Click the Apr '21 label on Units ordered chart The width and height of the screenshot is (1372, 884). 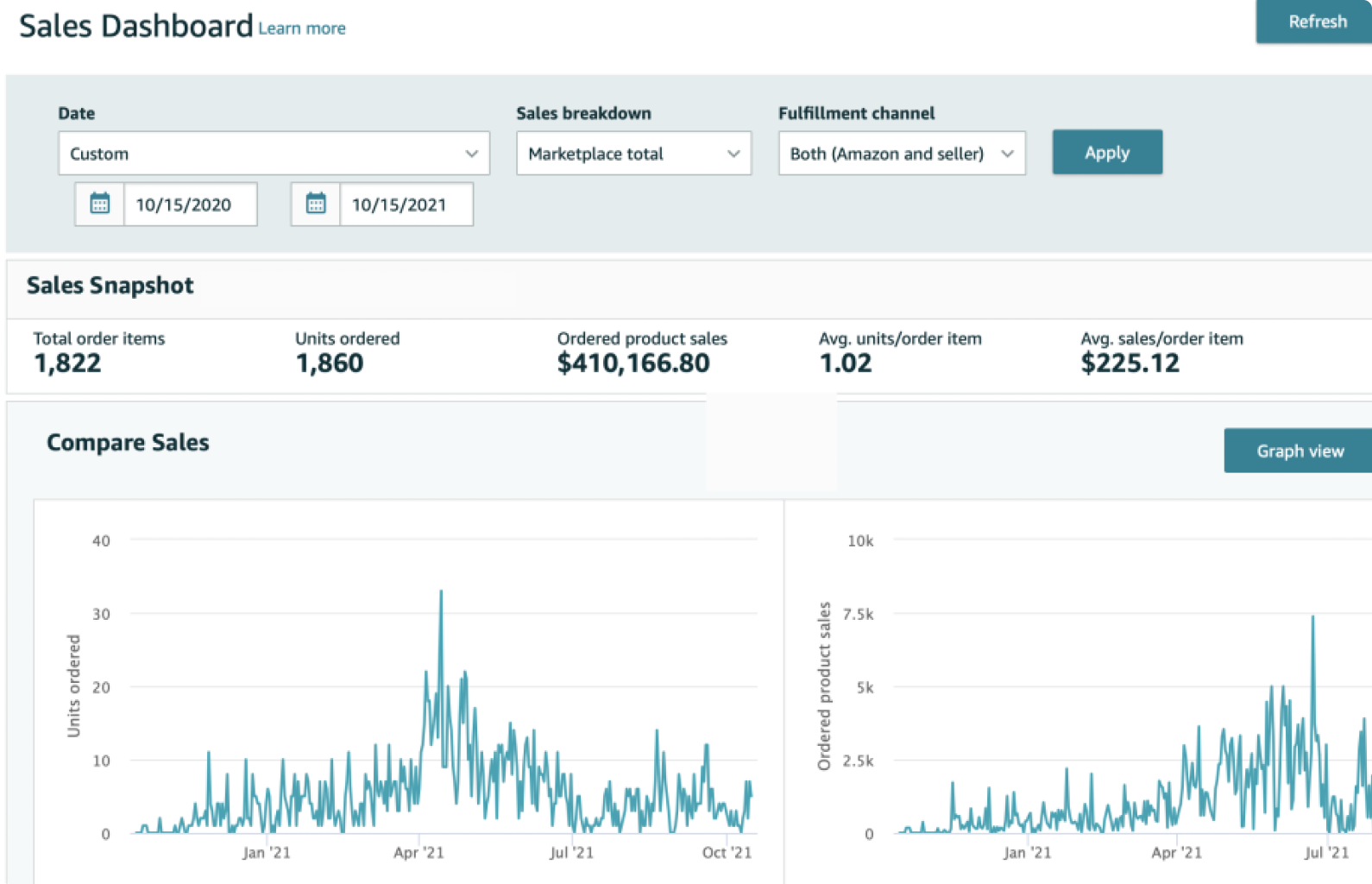pyautogui.click(x=419, y=853)
